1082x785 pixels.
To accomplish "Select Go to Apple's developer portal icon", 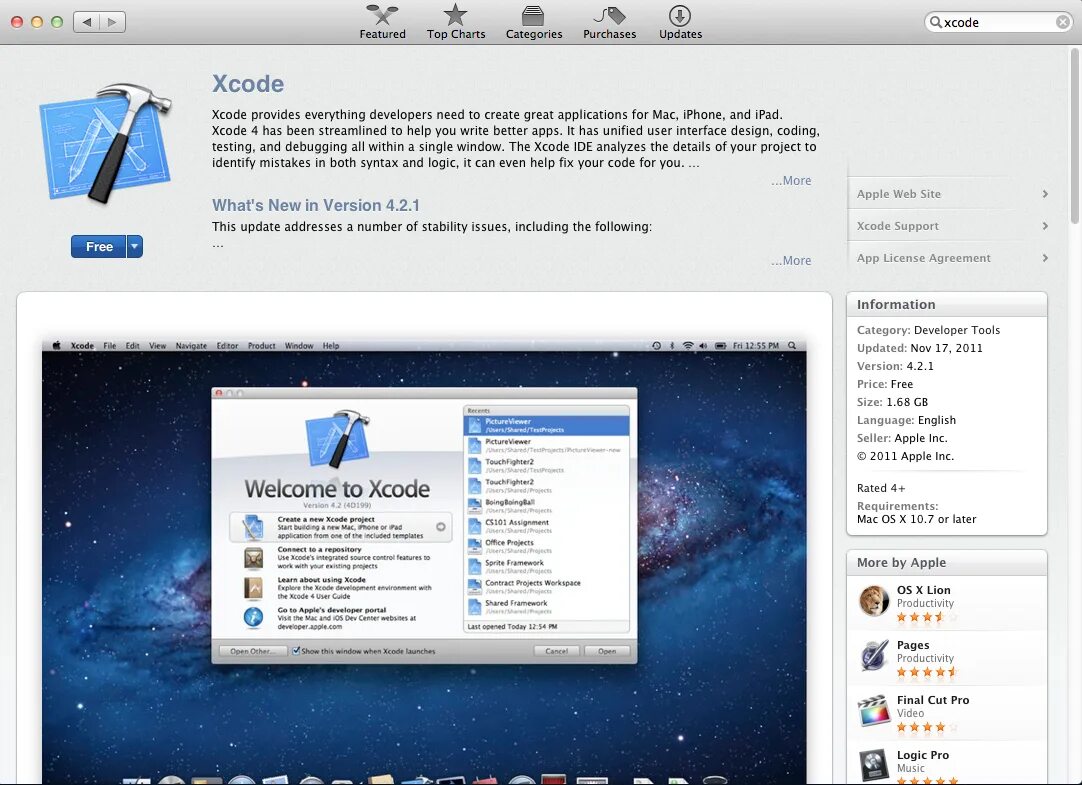I will 253,617.
